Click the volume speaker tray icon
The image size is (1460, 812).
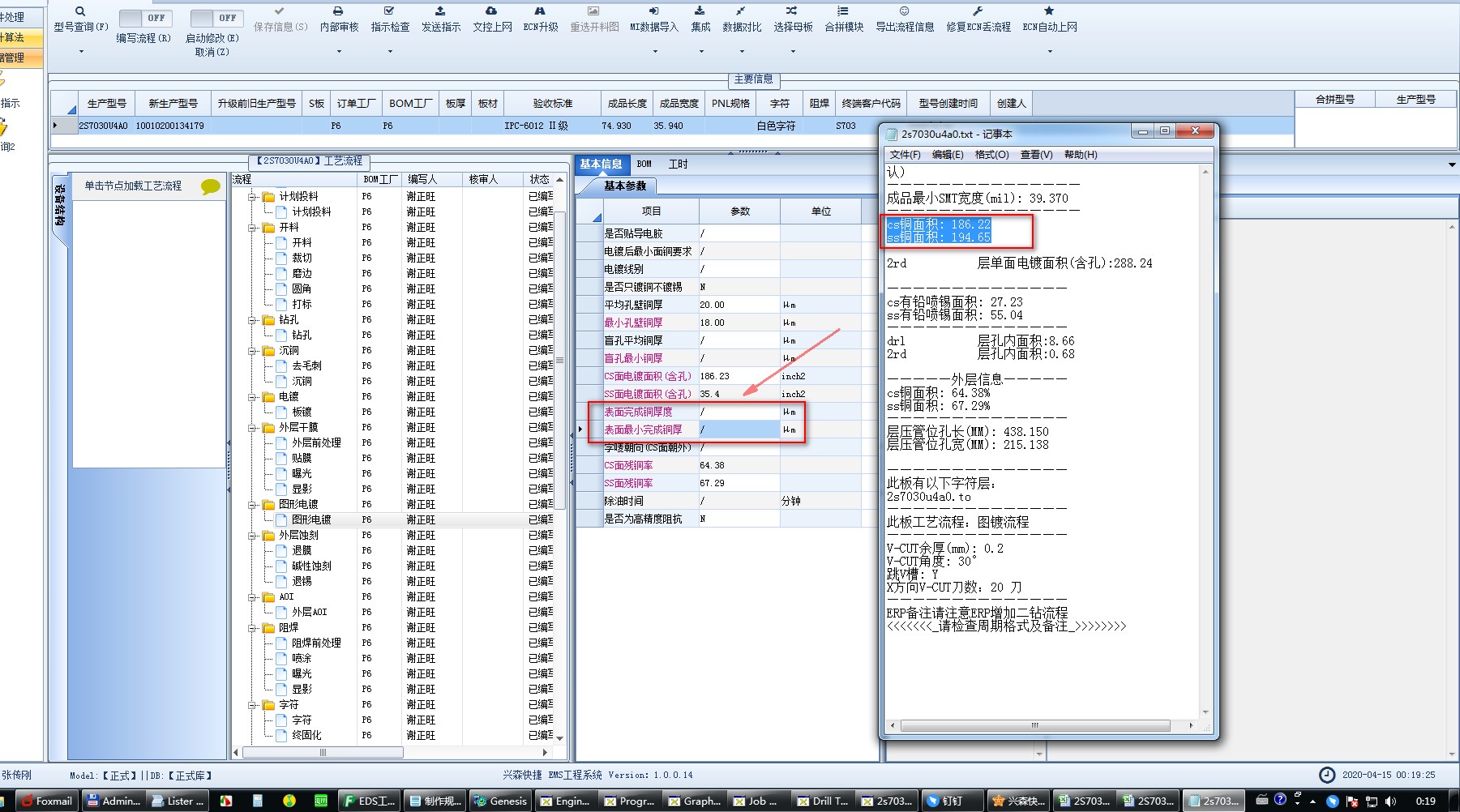point(1390,801)
